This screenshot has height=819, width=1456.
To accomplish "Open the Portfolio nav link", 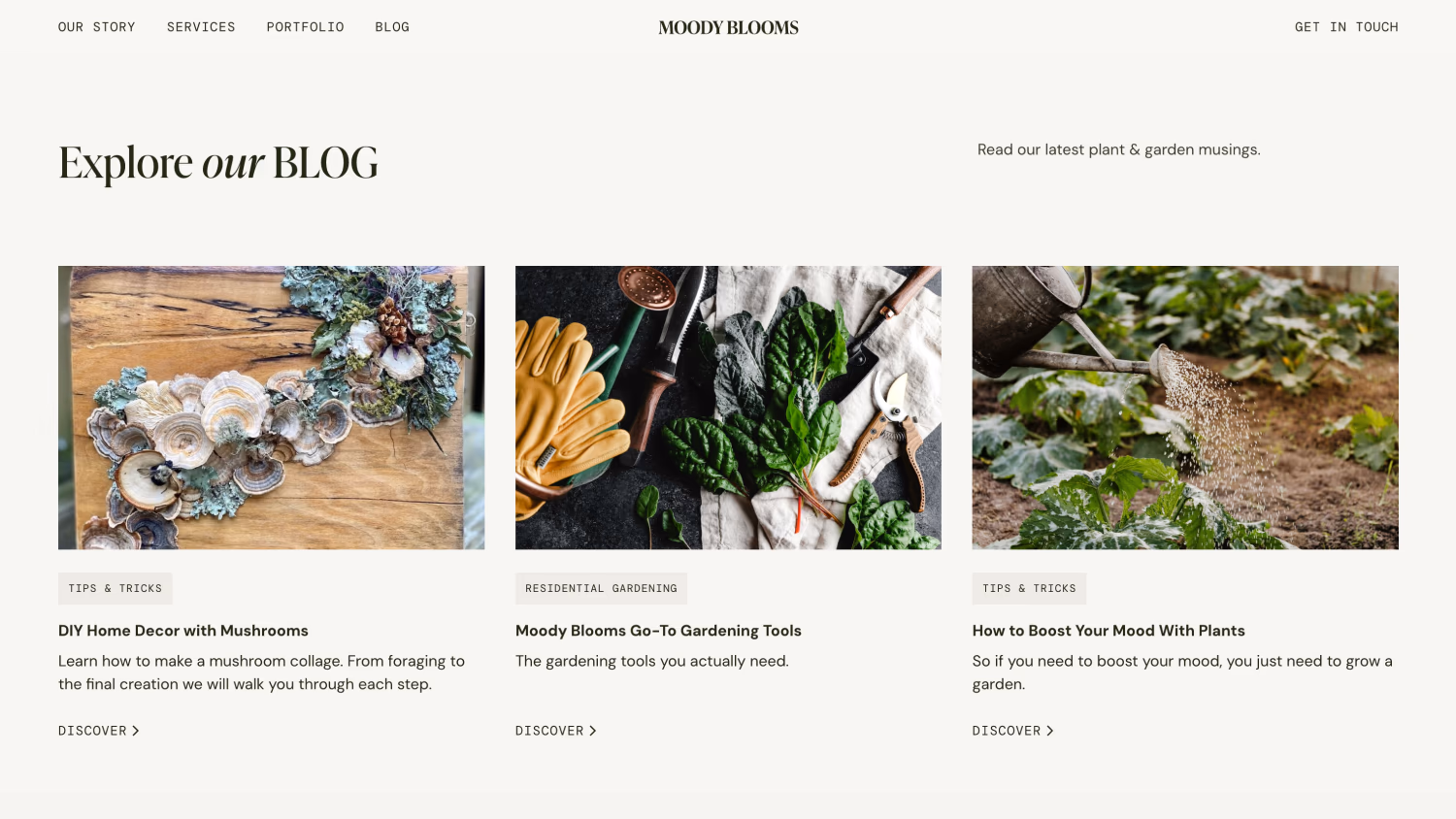I will pos(305,27).
